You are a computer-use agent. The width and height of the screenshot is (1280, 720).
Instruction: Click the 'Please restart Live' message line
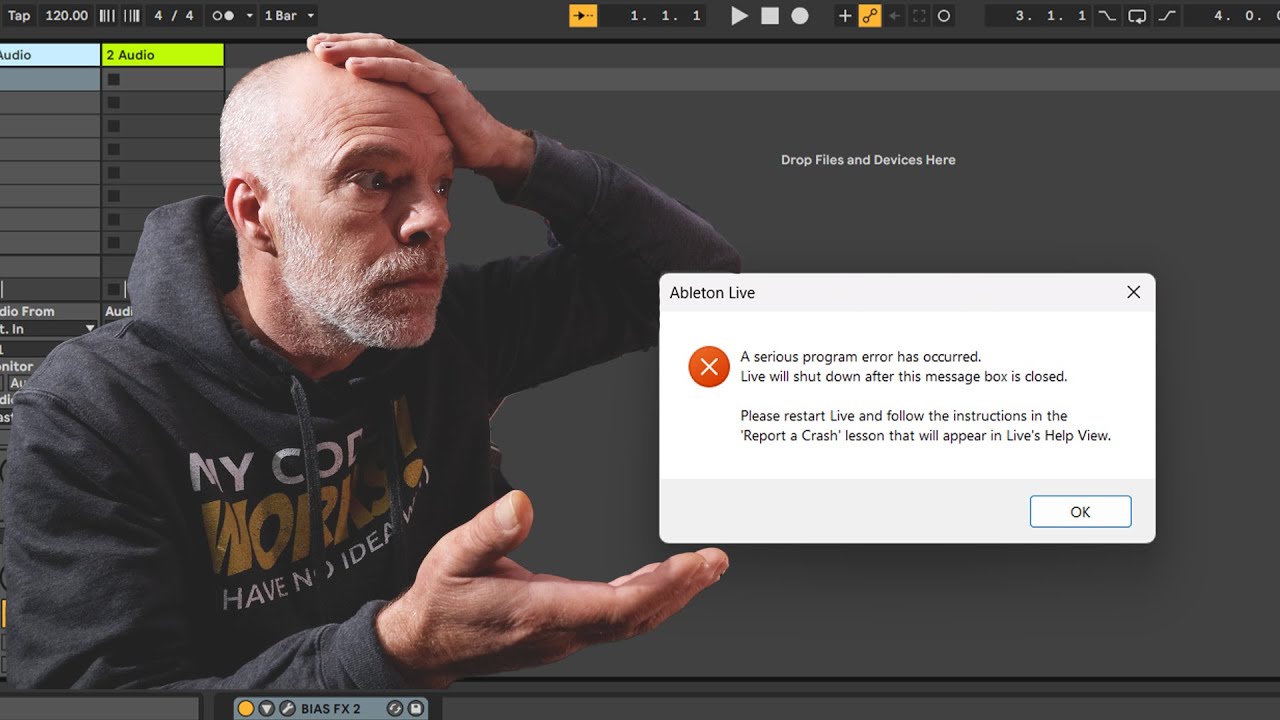point(904,416)
